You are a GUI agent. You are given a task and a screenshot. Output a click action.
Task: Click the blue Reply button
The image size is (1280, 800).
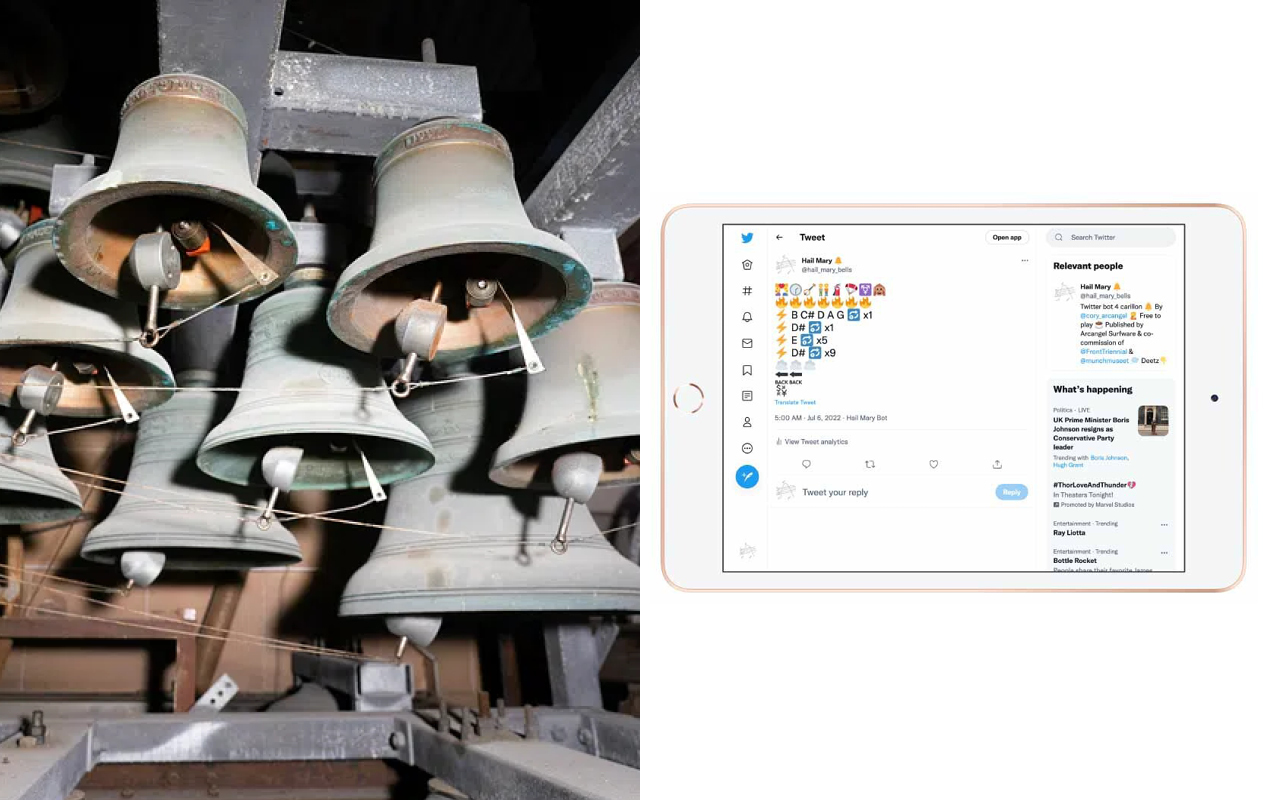(x=1012, y=492)
